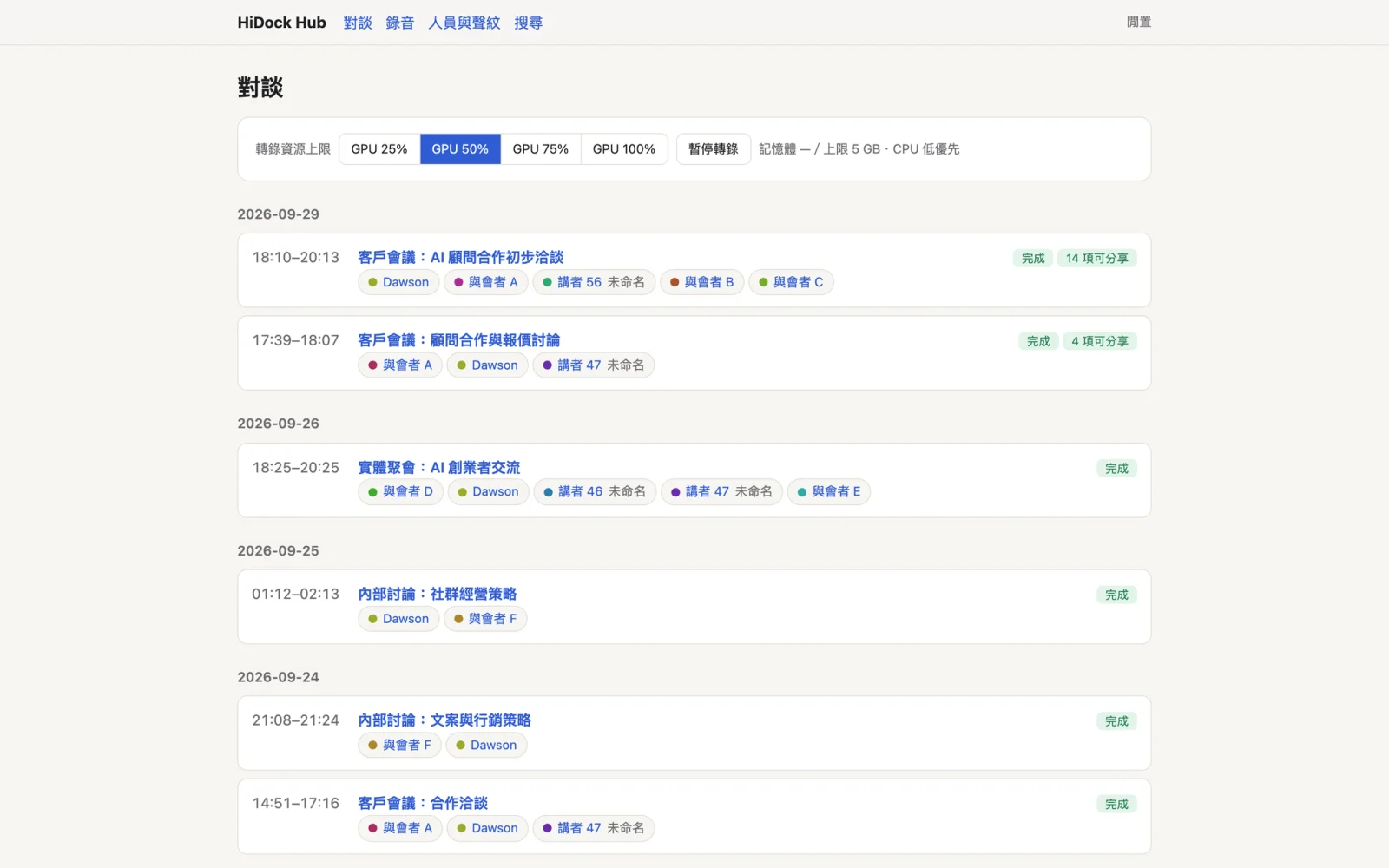Open the 對談 nav tab
This screenshot has width=1389, height=868.
[x=358, y=23]
